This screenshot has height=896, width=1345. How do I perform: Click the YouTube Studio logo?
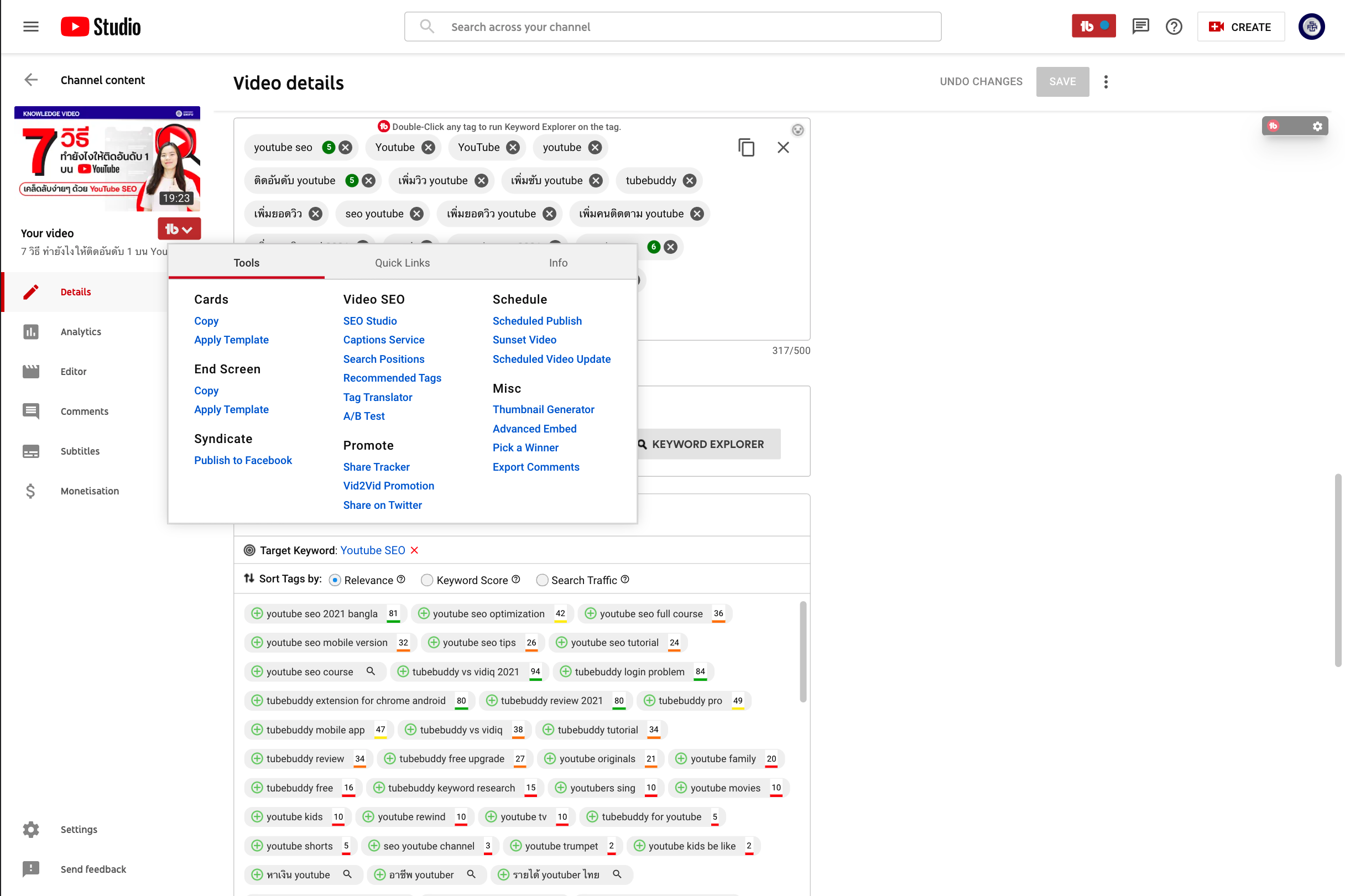pos(101,27)
